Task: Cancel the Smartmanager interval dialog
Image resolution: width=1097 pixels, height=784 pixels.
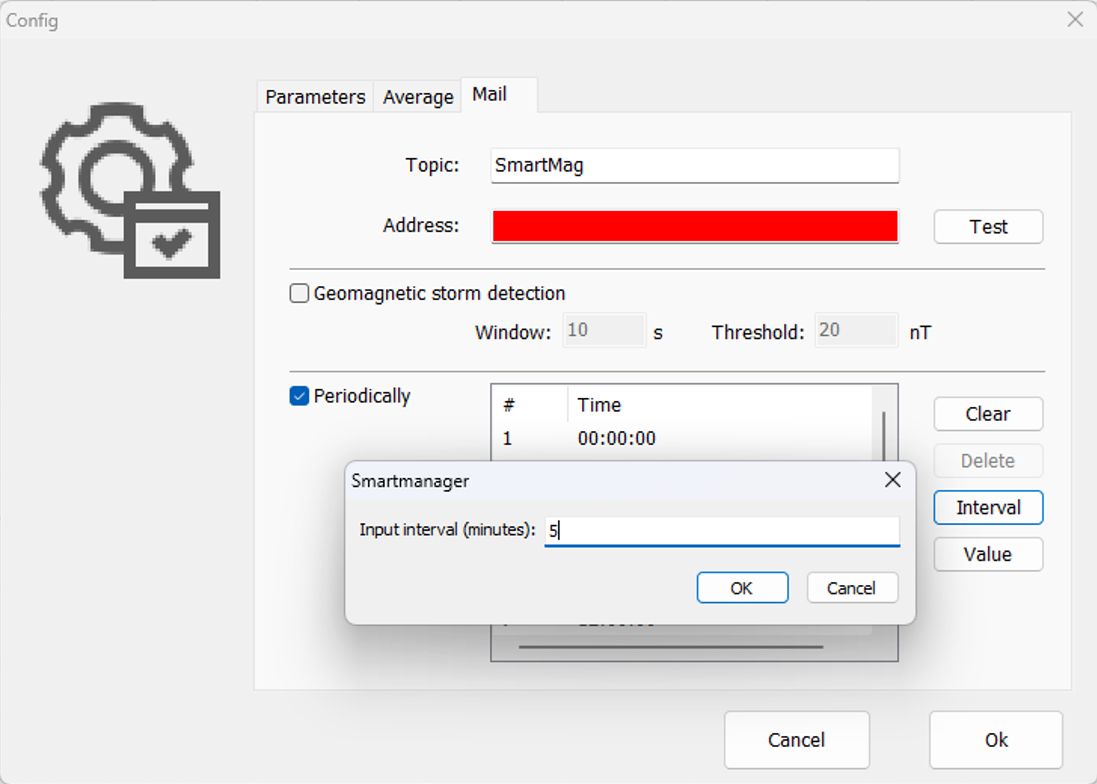Action: pos(852,588)
